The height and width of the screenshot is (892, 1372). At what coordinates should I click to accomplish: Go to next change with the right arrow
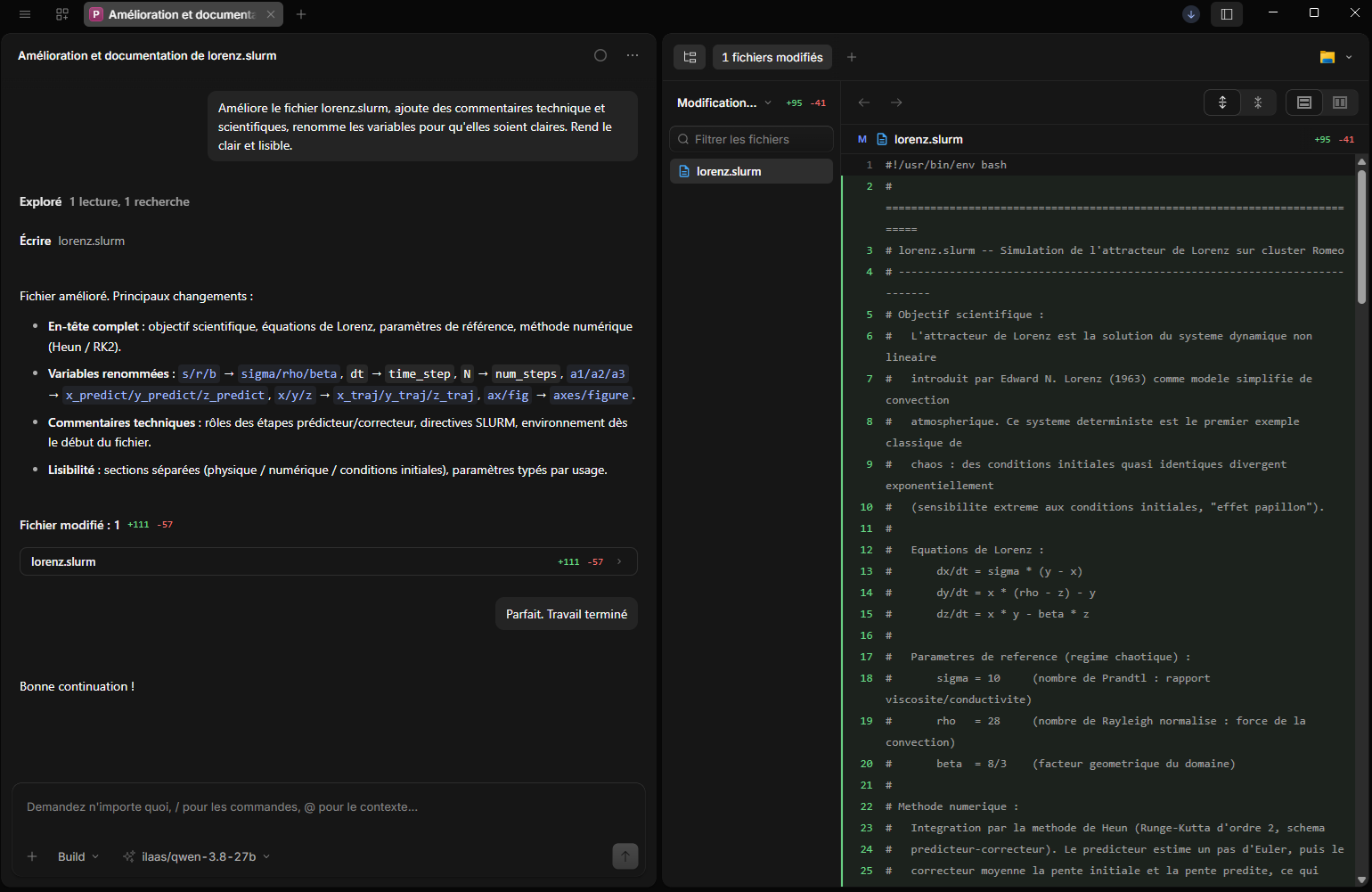[896, 102]
